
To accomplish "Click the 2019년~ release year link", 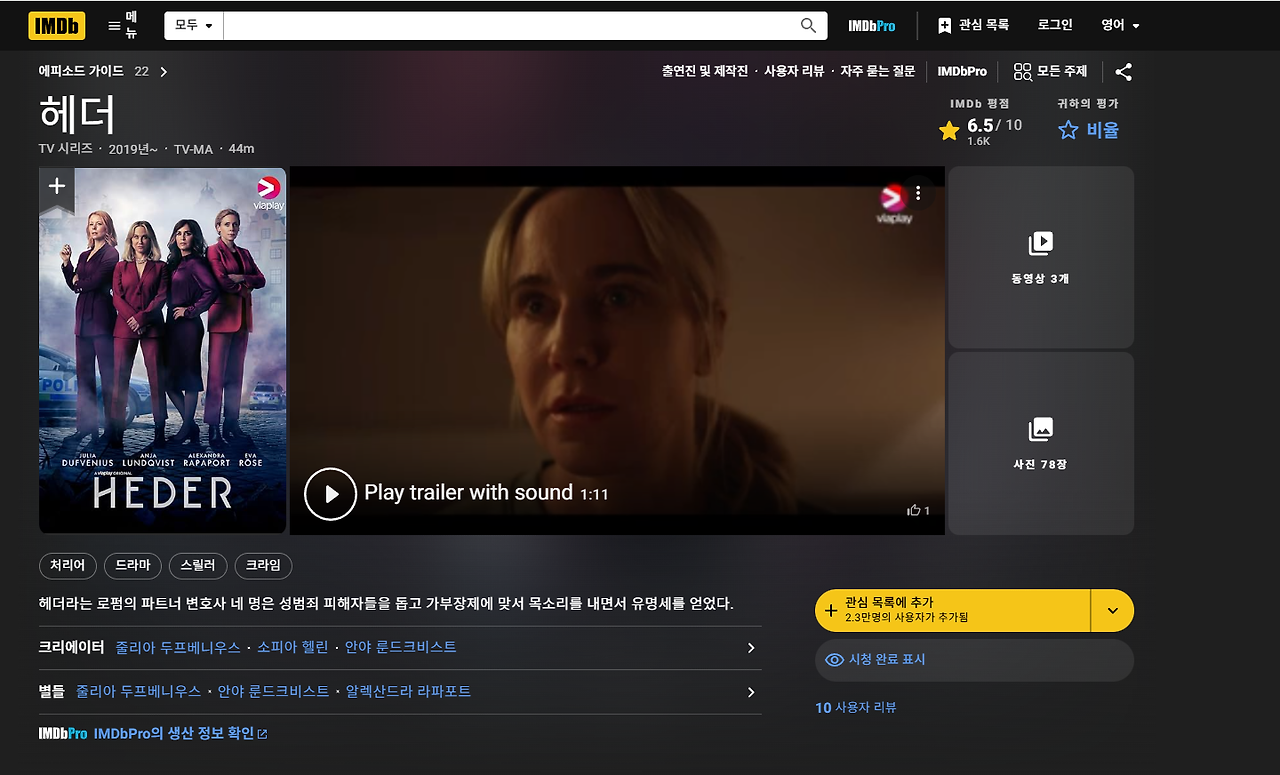I will tap(134, 149).
